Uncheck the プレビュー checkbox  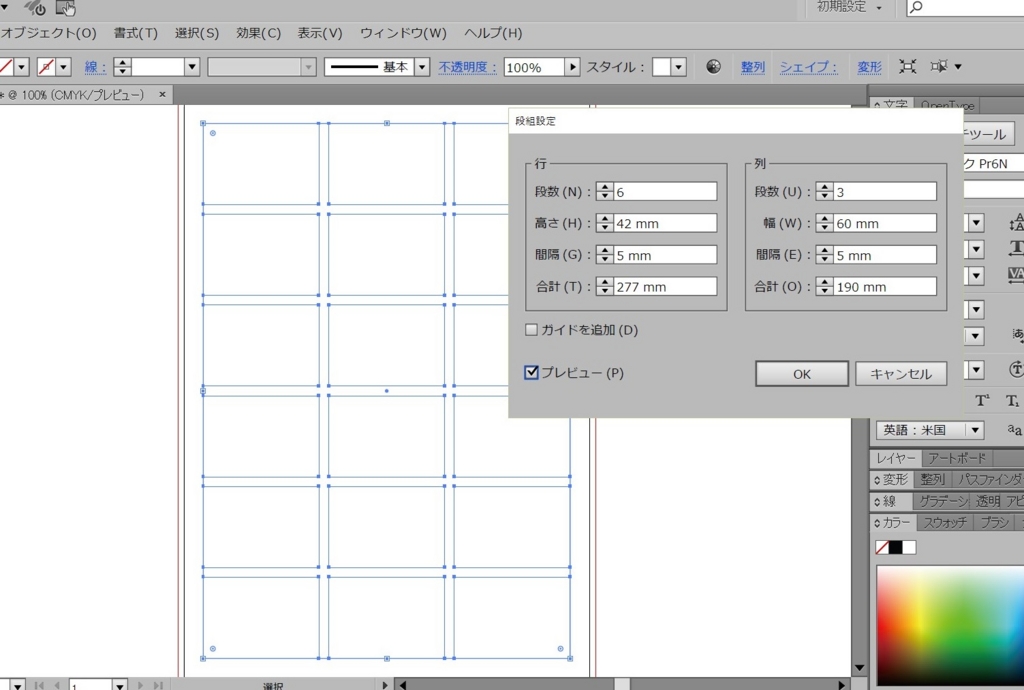pyautogui.click(x=532, y=373)
